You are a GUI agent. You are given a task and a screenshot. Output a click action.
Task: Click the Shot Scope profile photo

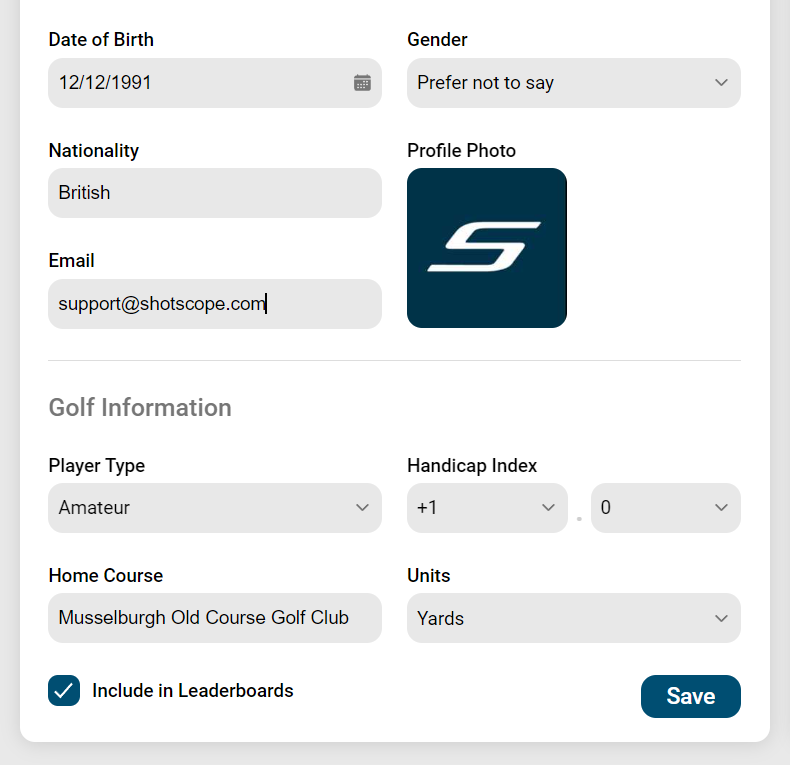(x=487, y=248)
